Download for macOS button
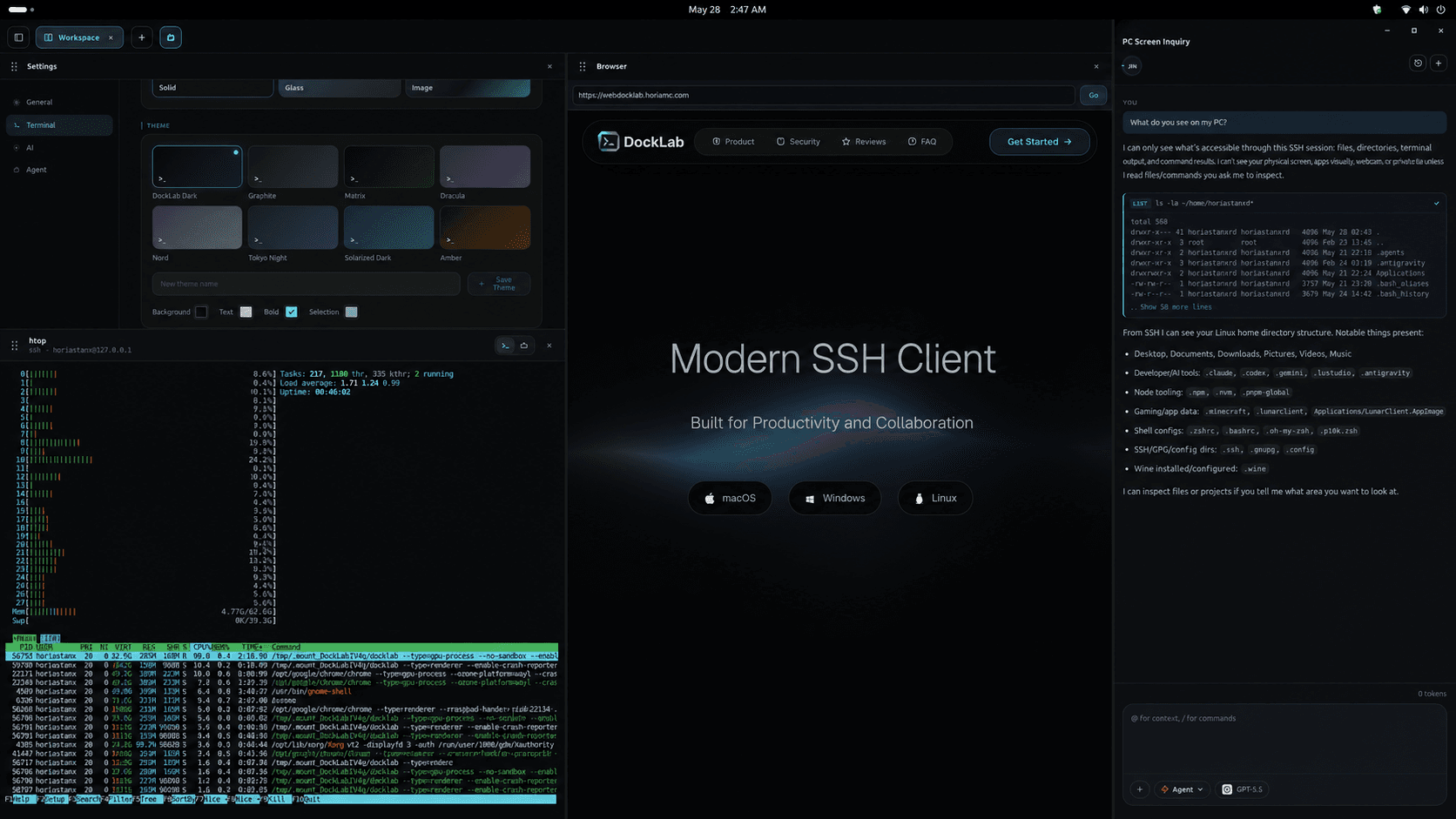Image resolution: width=1456 pixels, height=819 pixels. point(730,499)
